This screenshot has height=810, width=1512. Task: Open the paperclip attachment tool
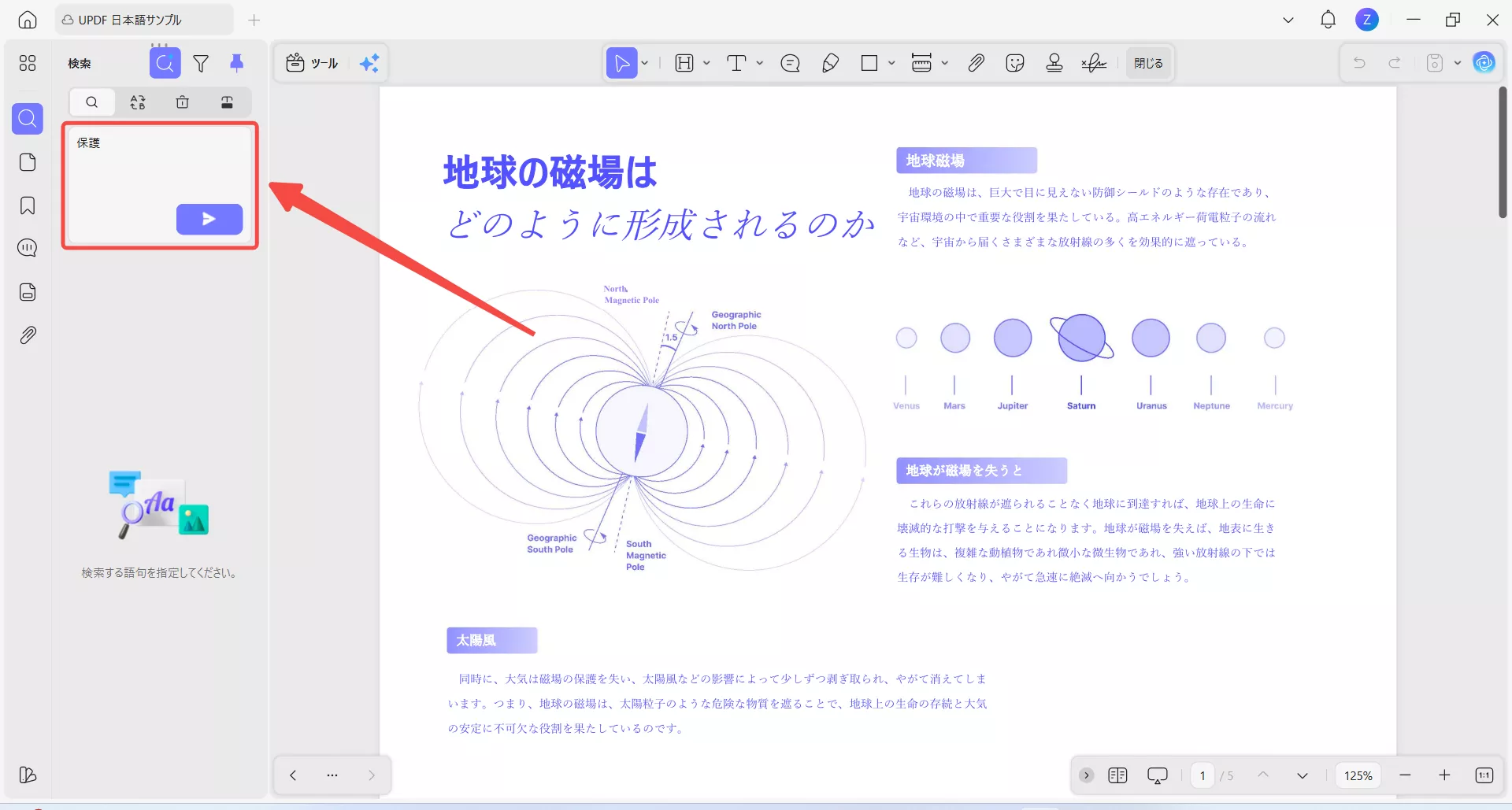(x=976, y=63)
